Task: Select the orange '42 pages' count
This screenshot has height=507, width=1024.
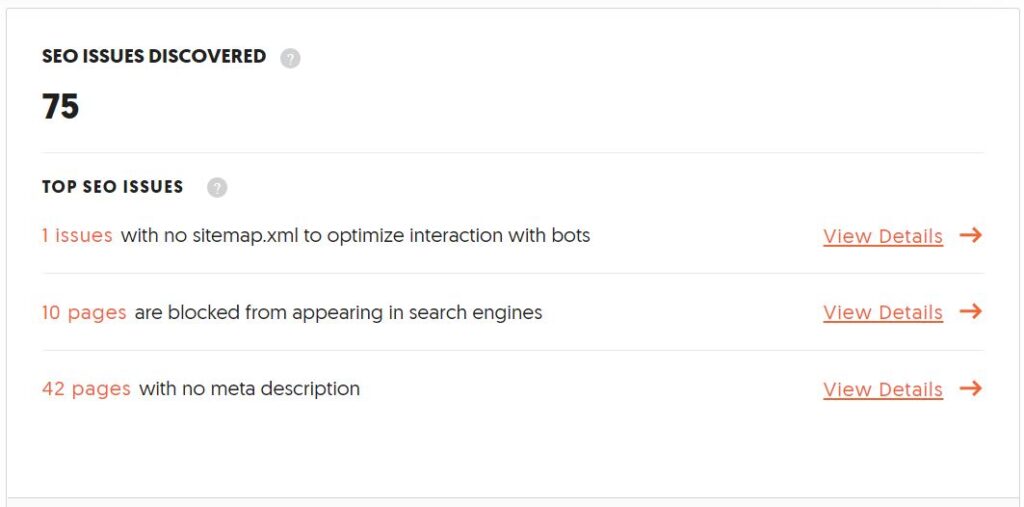Action: pos(86,389)
